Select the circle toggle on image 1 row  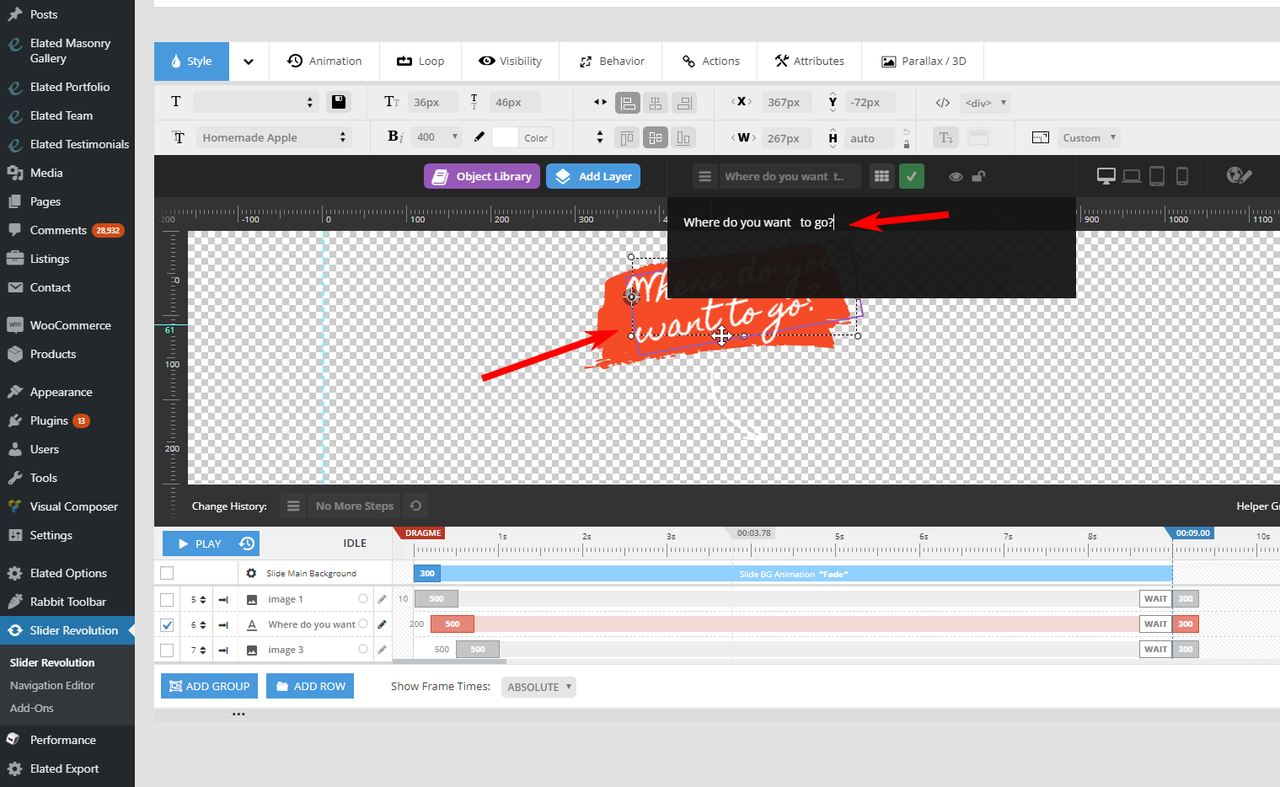(x=363, y=599)
